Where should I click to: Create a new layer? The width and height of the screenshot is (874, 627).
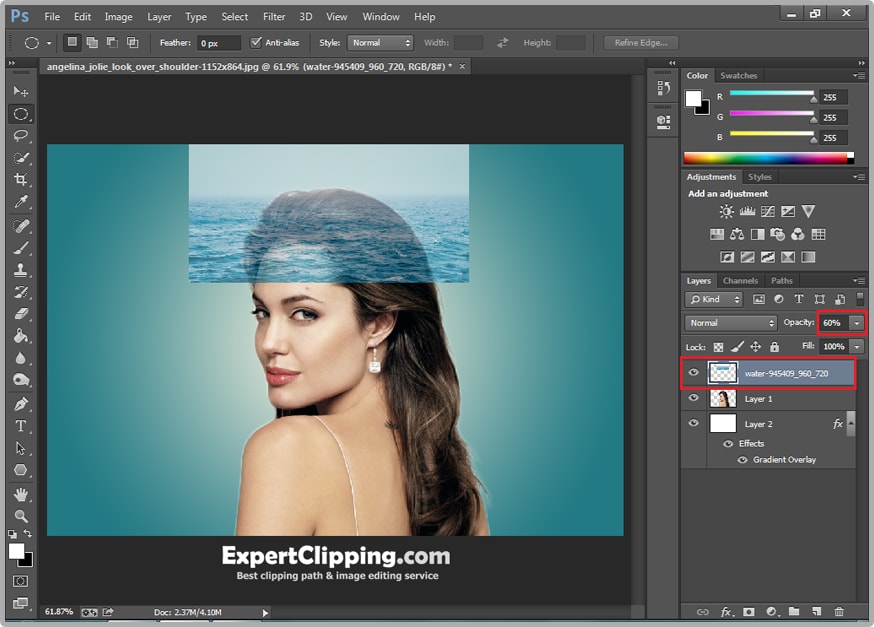[816, 611]
